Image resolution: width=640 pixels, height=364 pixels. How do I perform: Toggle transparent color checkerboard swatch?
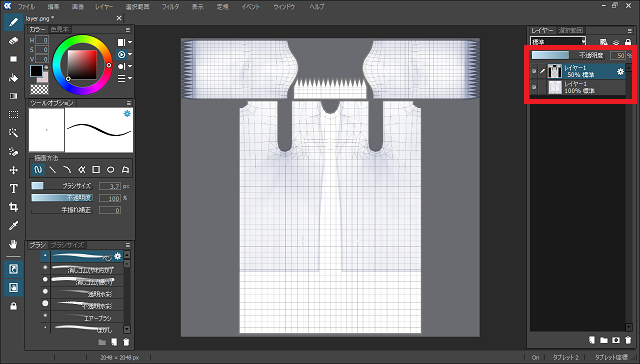(40, 89)
